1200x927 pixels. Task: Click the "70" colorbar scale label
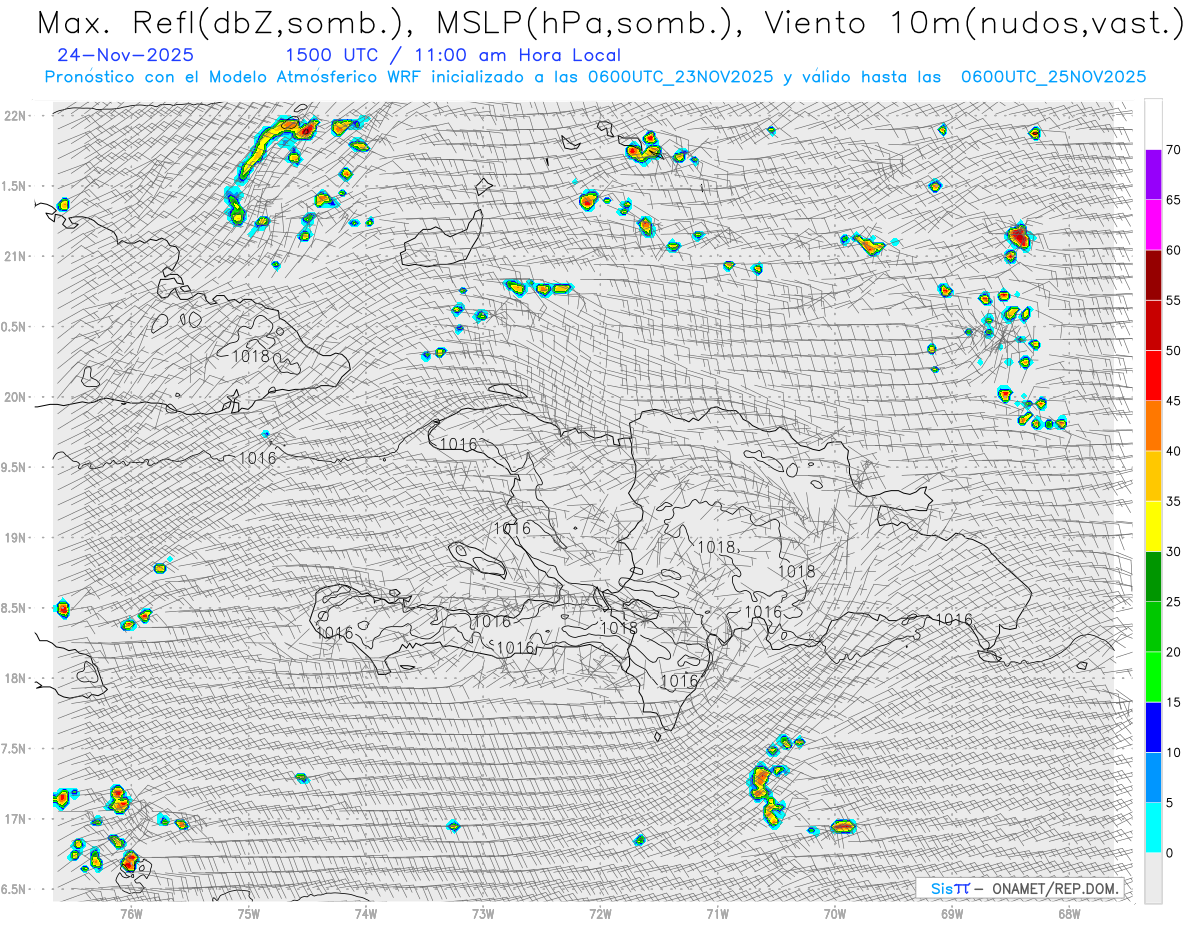pos(1174,150)
